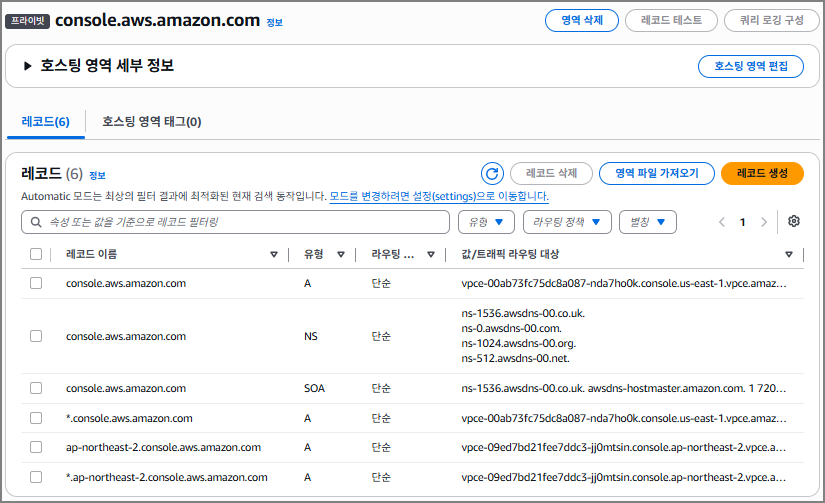Check the console.aws.amazon.com A record
The image size is (825, 503).
[36, 283]
